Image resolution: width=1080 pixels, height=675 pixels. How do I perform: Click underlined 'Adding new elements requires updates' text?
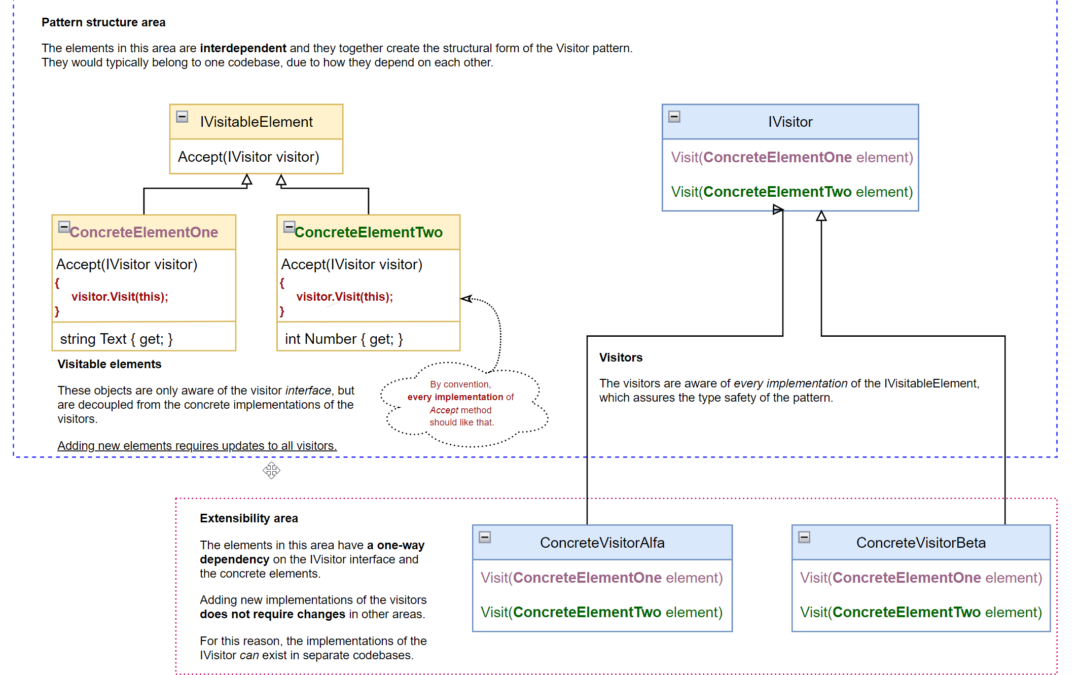coord(197,445)
